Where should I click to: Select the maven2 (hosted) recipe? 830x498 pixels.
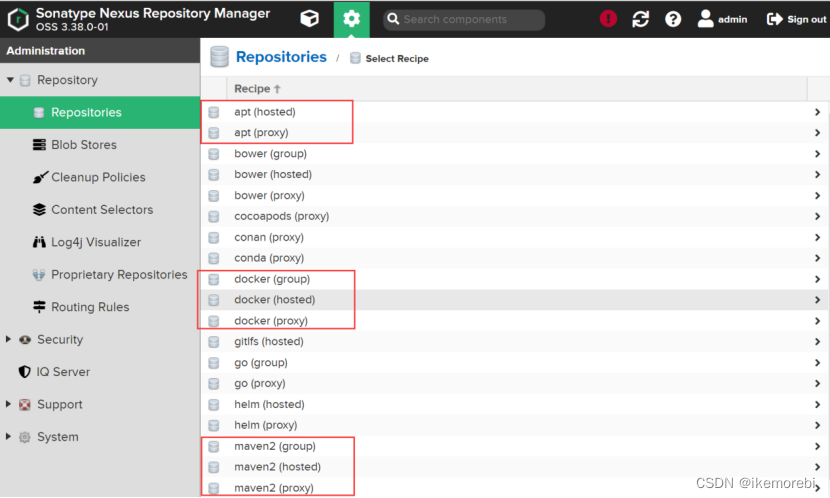click(513, 467)
